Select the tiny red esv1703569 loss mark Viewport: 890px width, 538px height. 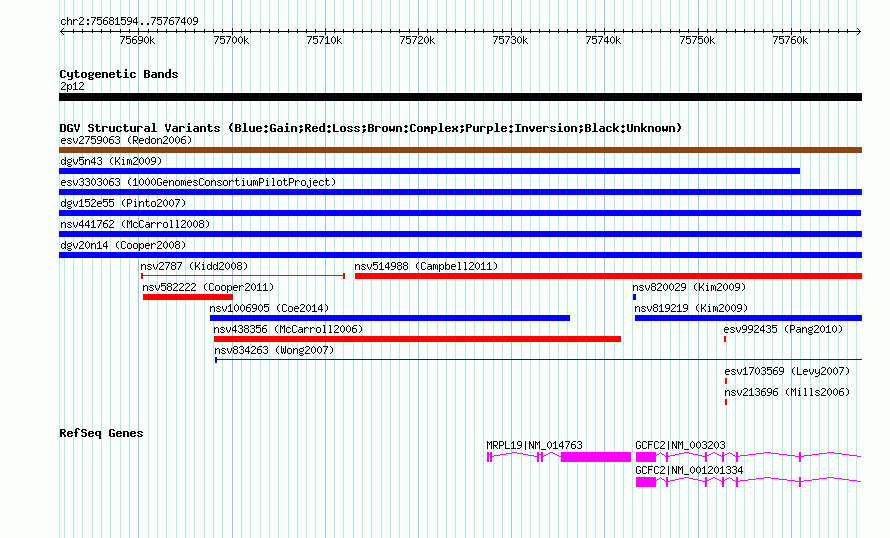(726, 381)
